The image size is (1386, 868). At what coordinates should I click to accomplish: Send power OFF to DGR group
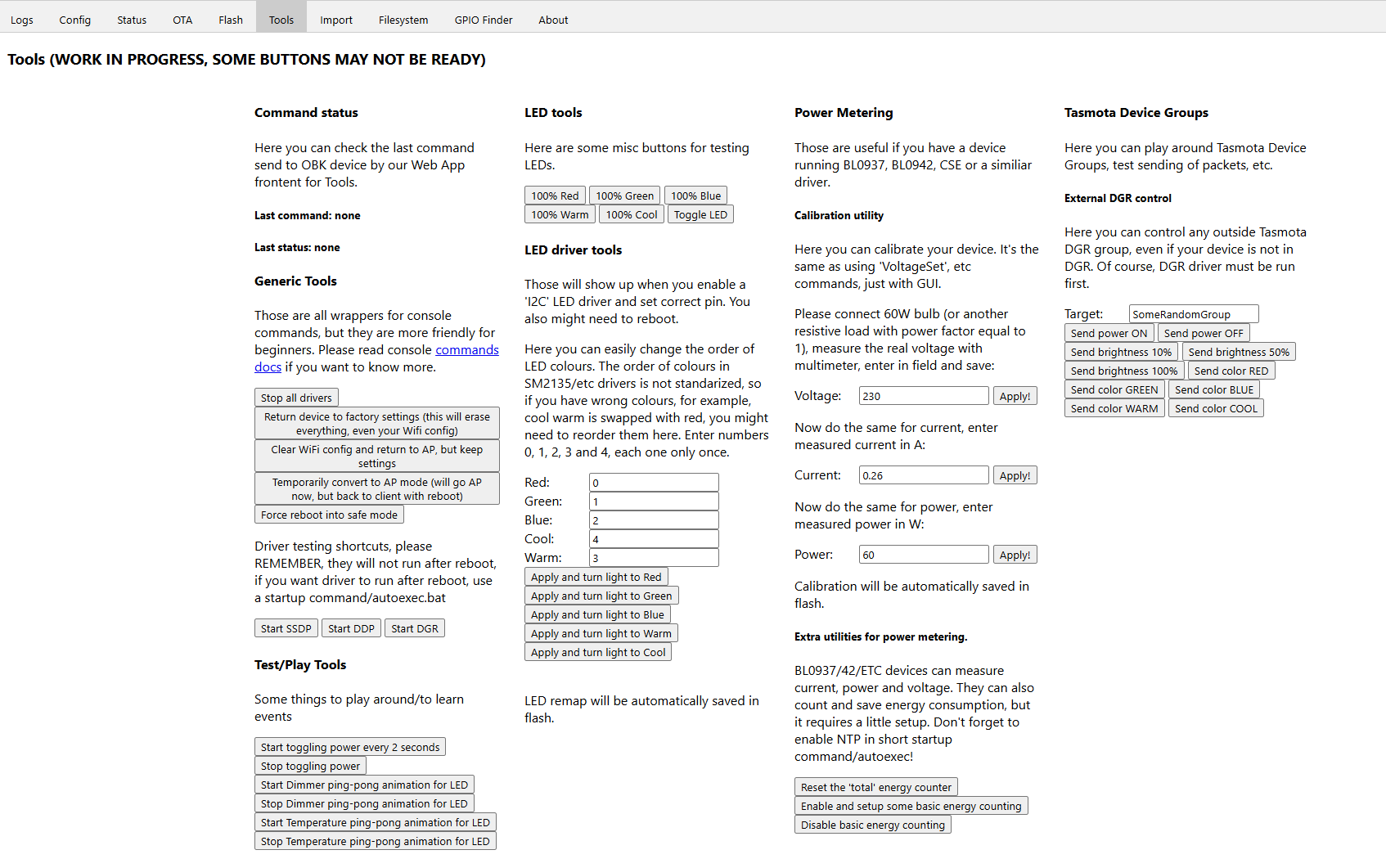point(1204,333)
